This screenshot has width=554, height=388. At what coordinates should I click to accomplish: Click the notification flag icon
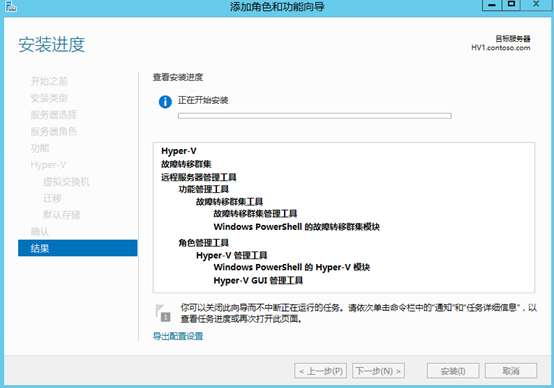point(163,313)
